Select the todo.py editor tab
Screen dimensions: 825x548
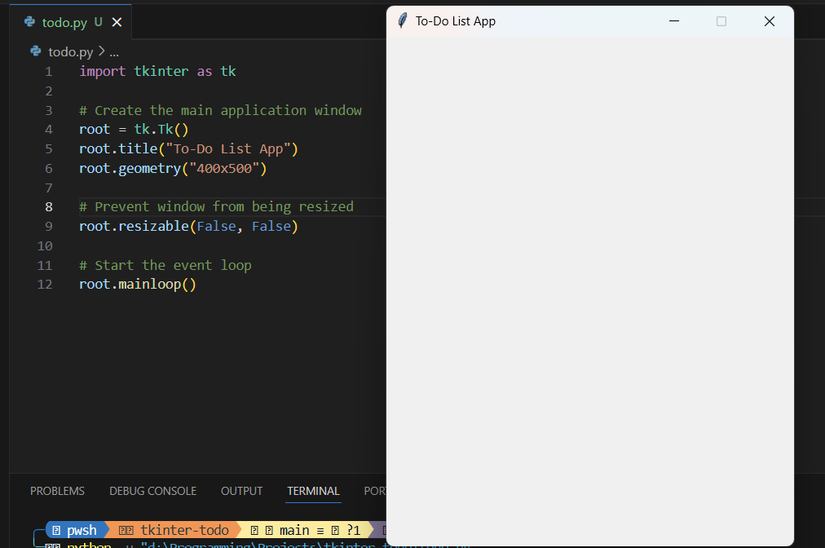71,22
